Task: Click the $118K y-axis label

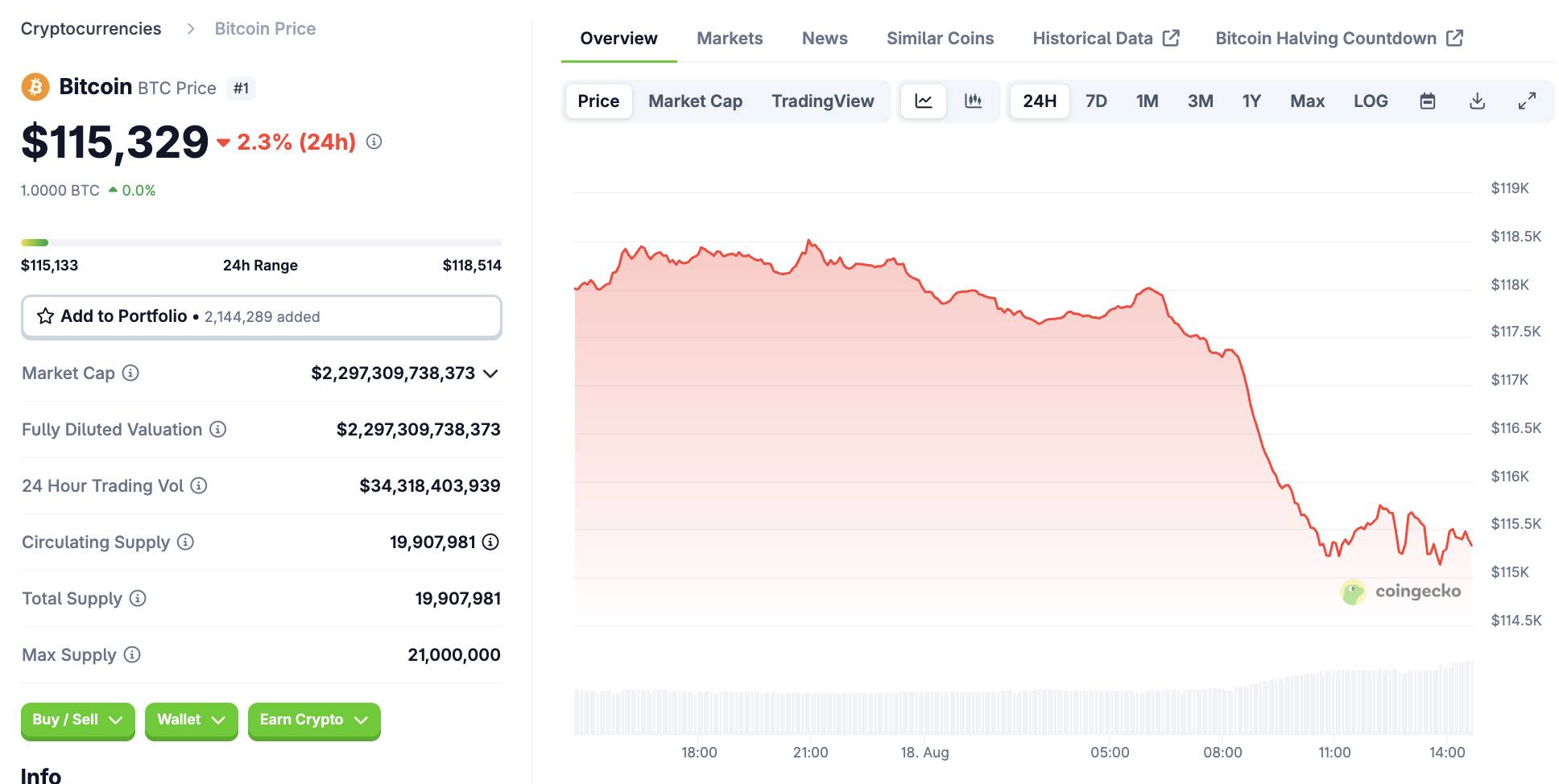Action: pos(1510,284)
